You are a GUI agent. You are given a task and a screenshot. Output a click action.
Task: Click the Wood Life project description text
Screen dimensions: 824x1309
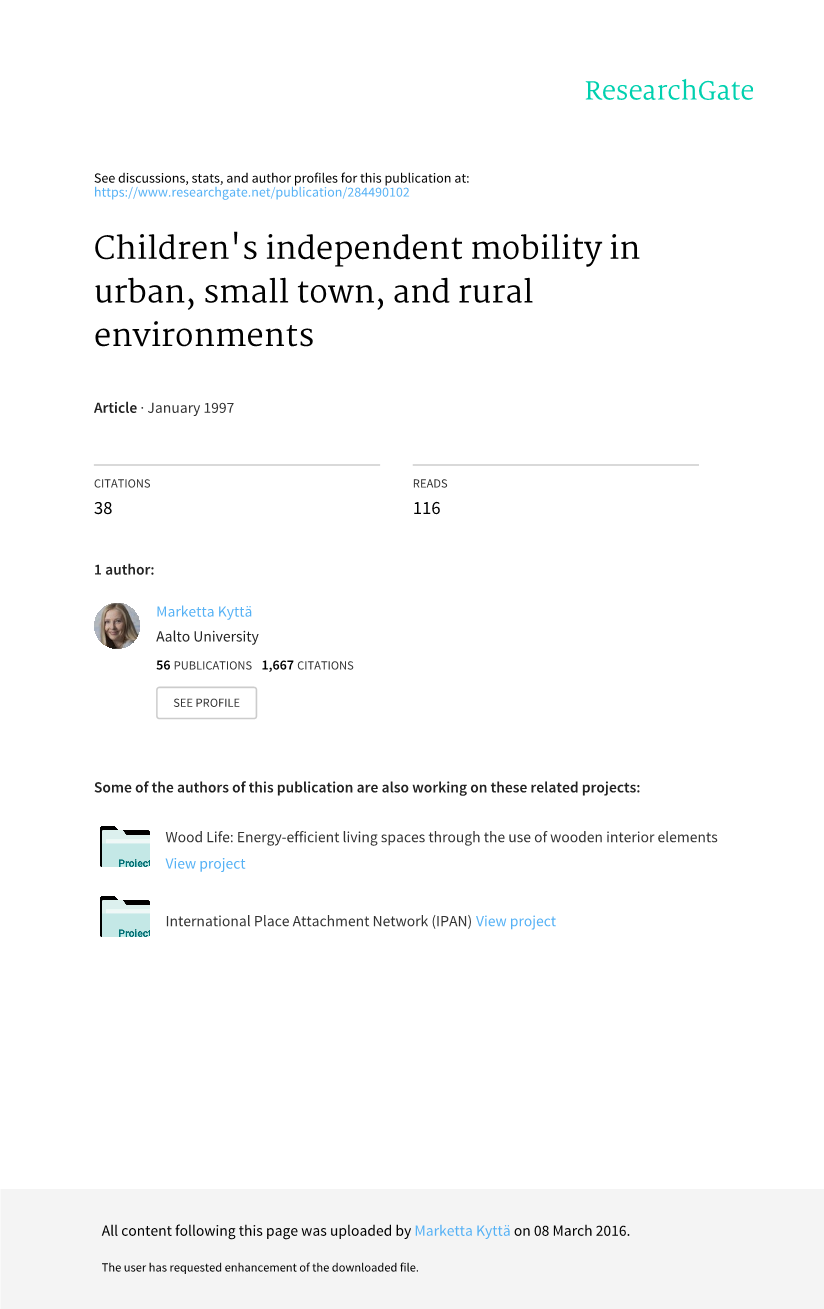click(441, 837)
